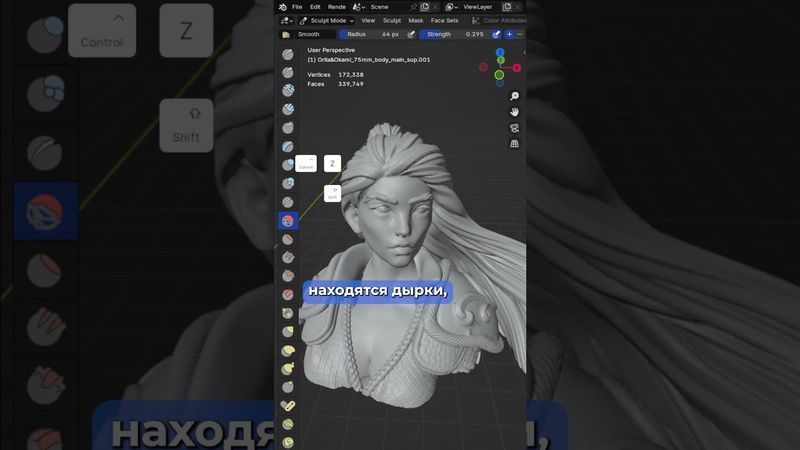Screen dimensions: 800x450
Task: Select the Multi-plane Scrape brush
Action: tap(288, 294)
